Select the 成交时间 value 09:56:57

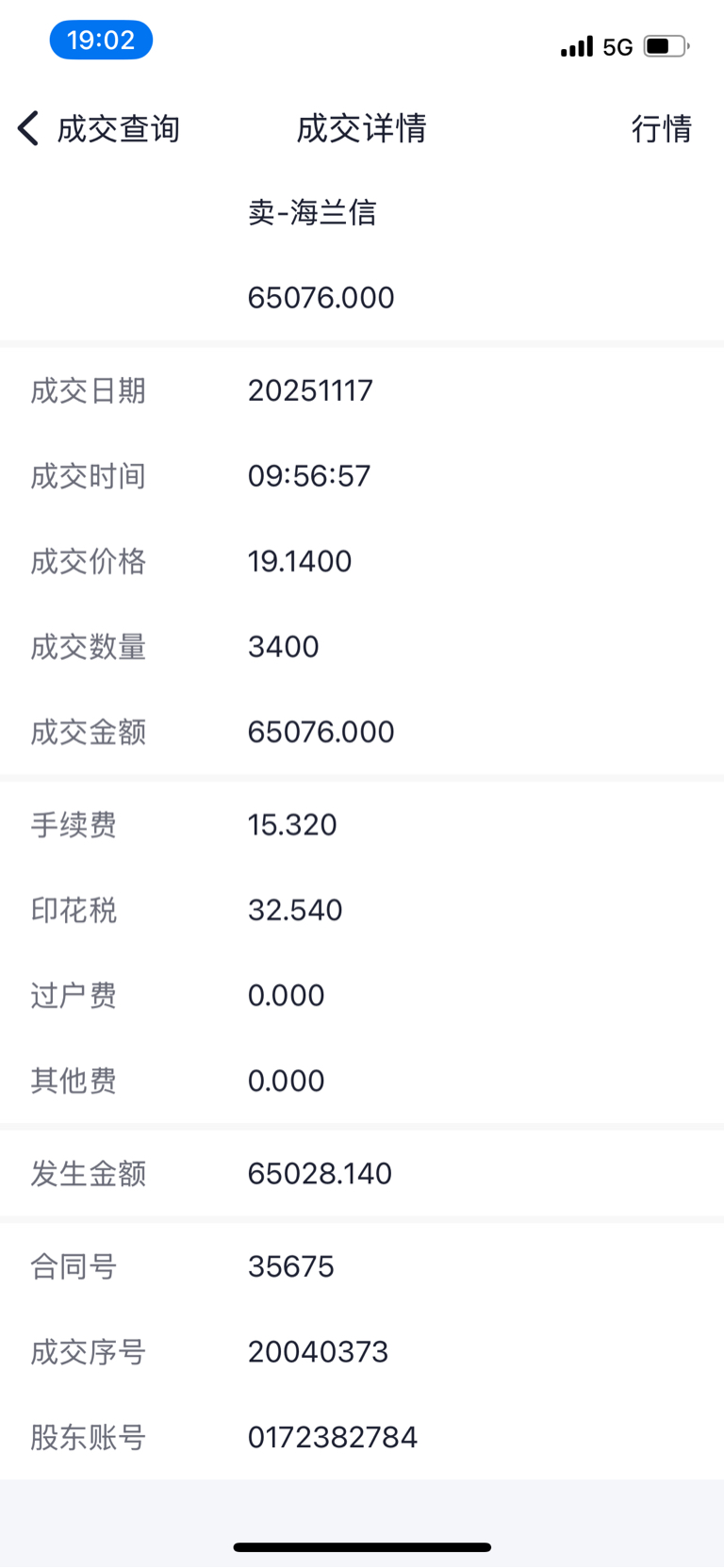(309, 476)
